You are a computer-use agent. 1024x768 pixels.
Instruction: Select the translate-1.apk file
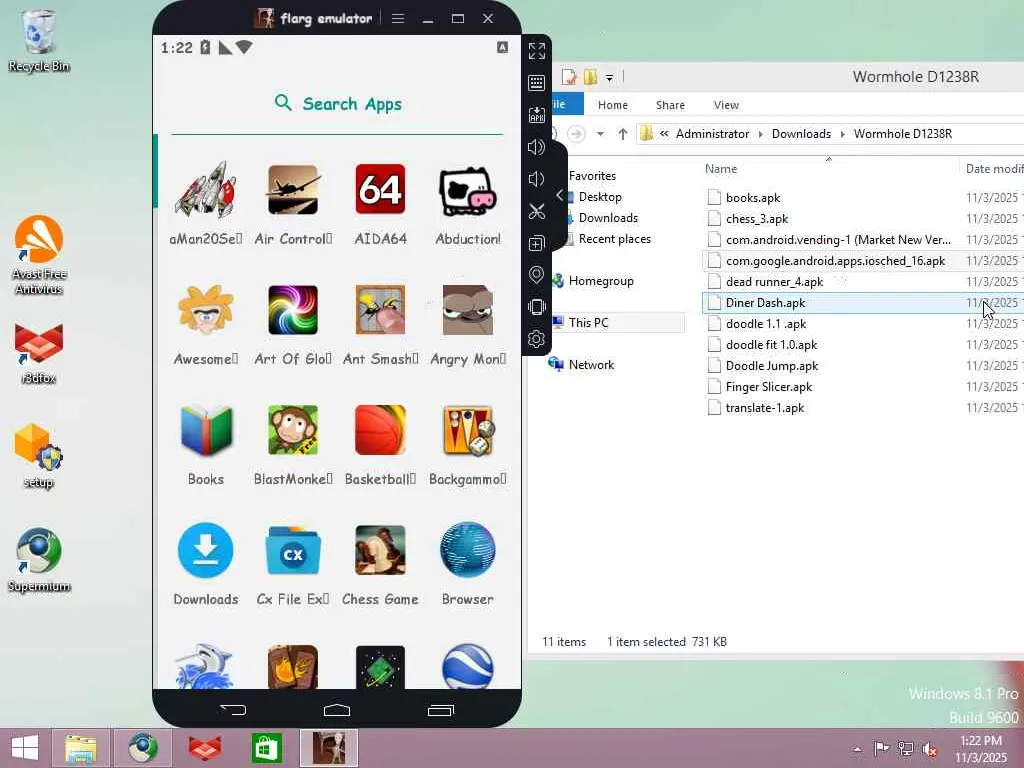[x=765, y=408]
